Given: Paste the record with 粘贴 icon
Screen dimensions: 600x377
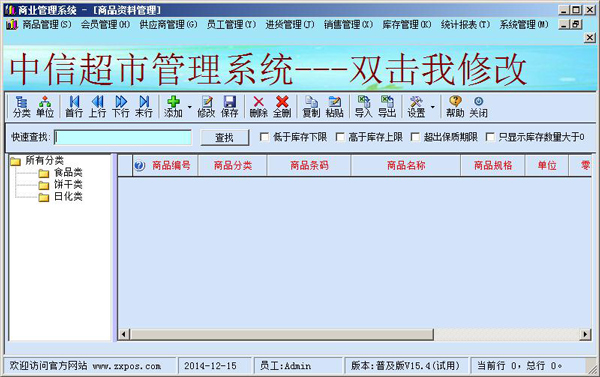Looking at the screenshot, I should 334,106.
